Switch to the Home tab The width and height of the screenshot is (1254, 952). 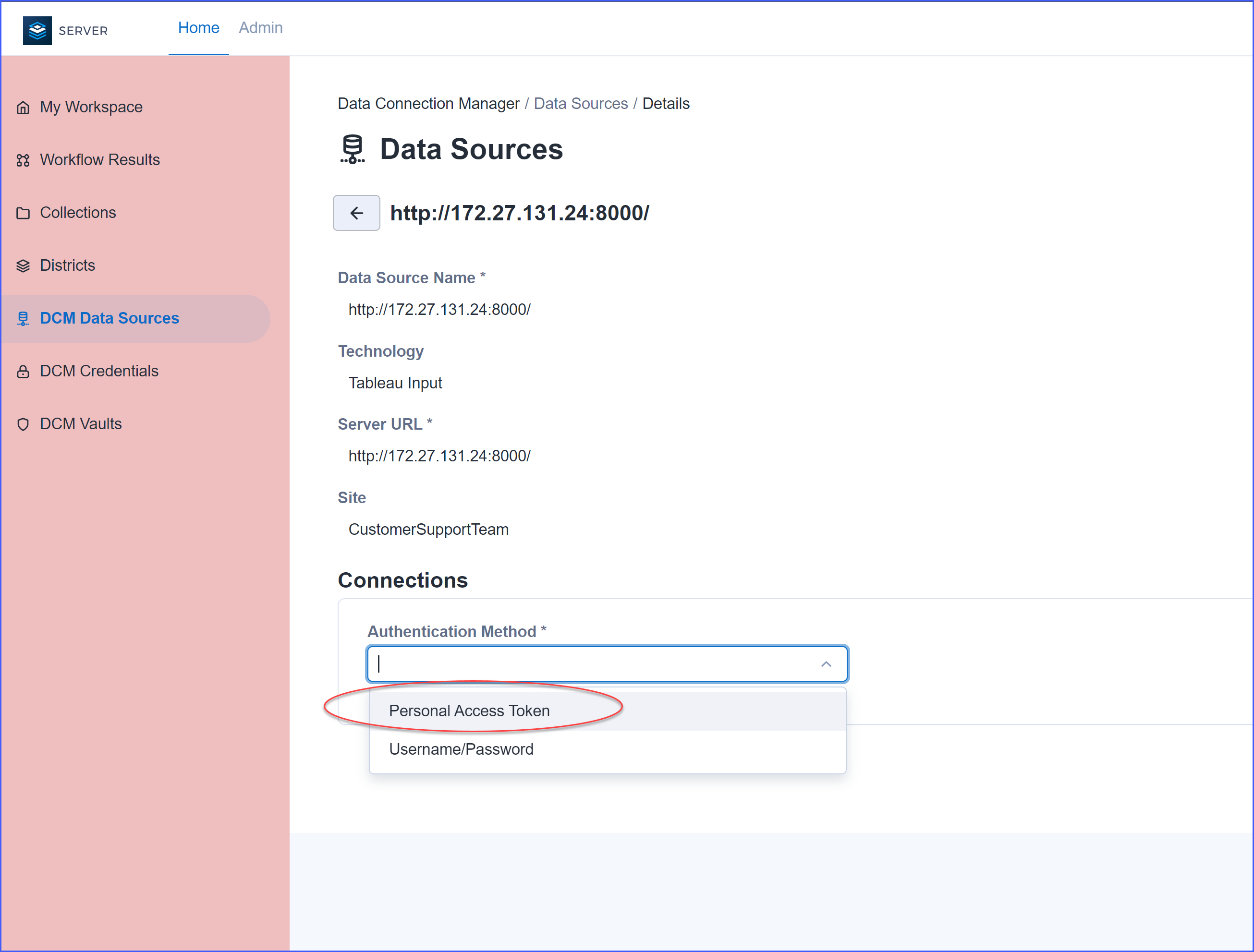click(x=198, y=28)
